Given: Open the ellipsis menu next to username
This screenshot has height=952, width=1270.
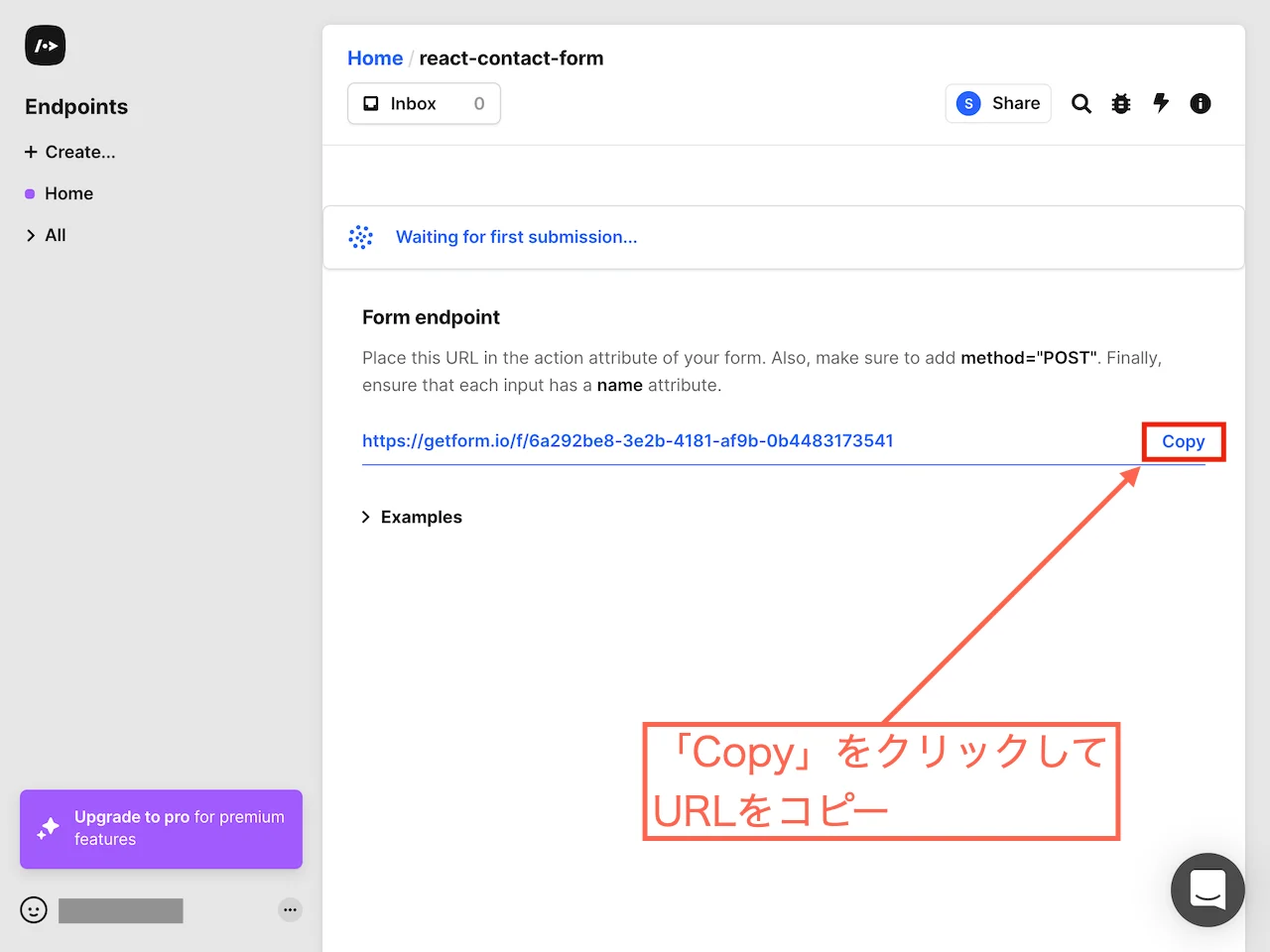Looking at the screenshot, I should pyautogui.click(x=290, y=909).
